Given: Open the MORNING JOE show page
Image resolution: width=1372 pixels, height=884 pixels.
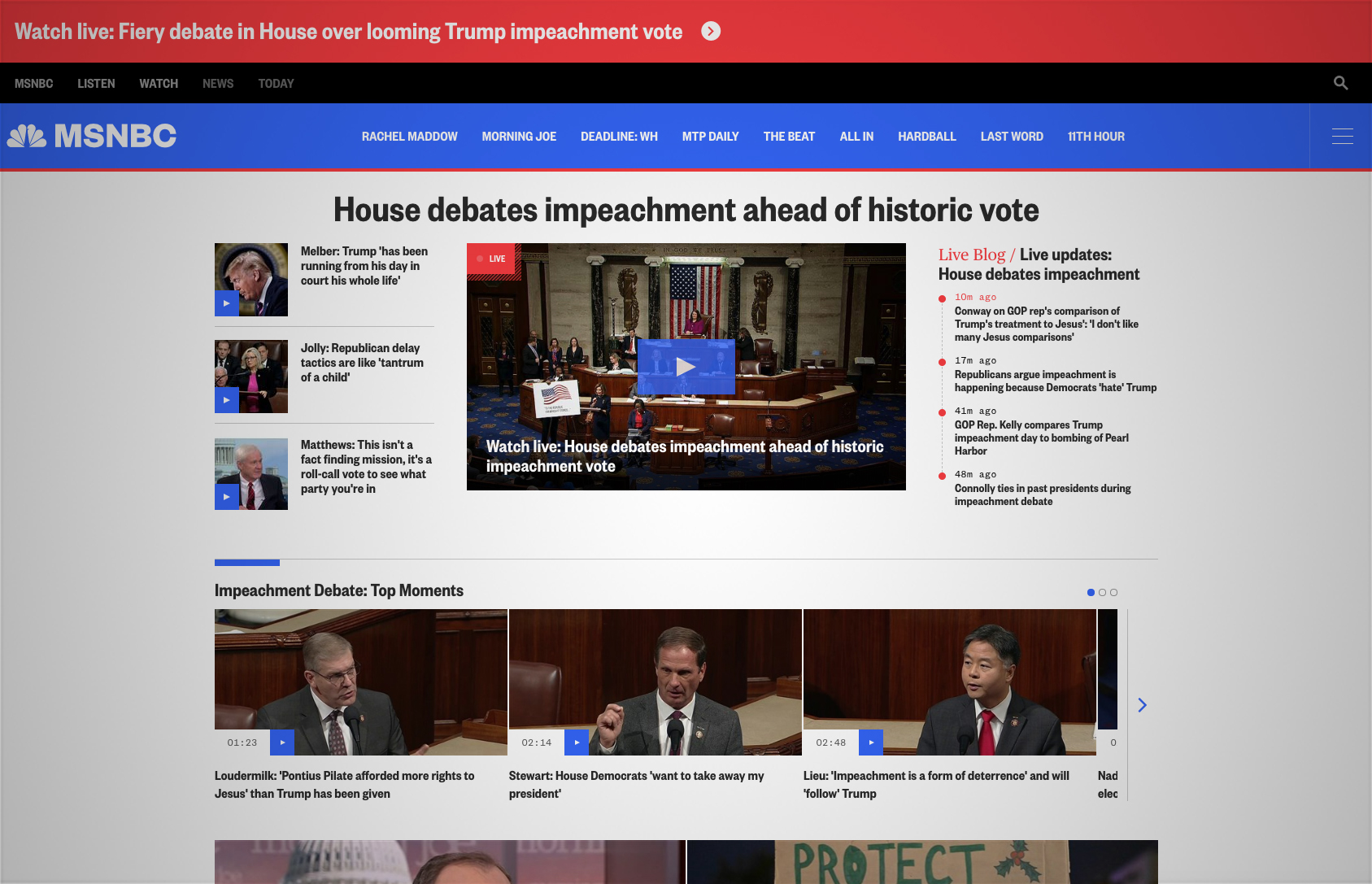Looking at the screenshot, I should tap(519, 137).
